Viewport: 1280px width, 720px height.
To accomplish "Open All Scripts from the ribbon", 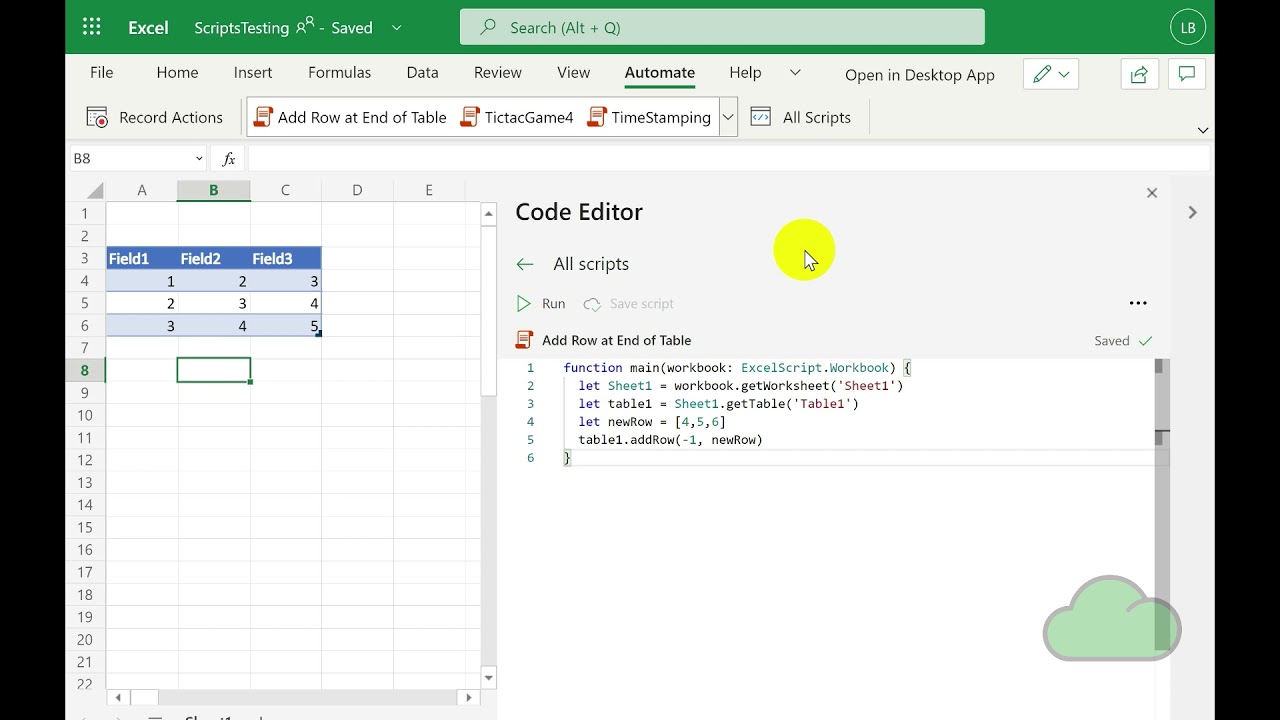I will click(x=801, y=117).
